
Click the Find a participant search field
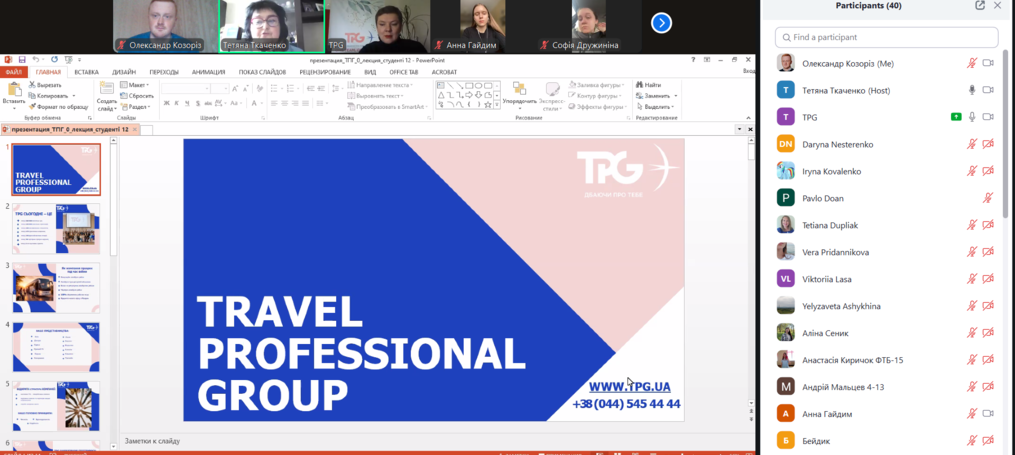(x=886, y=37)
